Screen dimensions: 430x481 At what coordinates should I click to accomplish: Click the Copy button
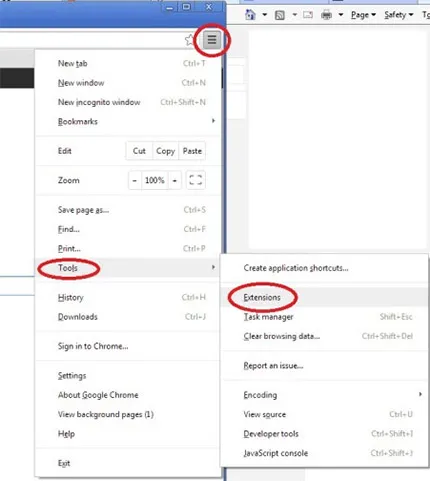[165, 151]
